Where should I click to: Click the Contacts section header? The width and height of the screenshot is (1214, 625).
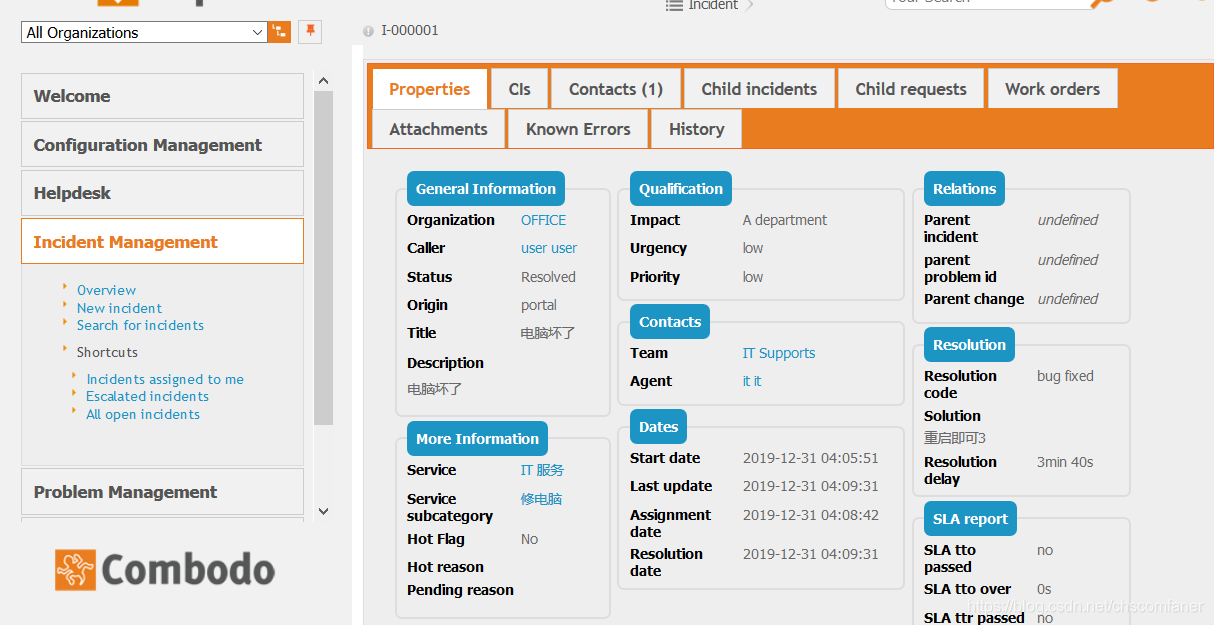point(670,321)
